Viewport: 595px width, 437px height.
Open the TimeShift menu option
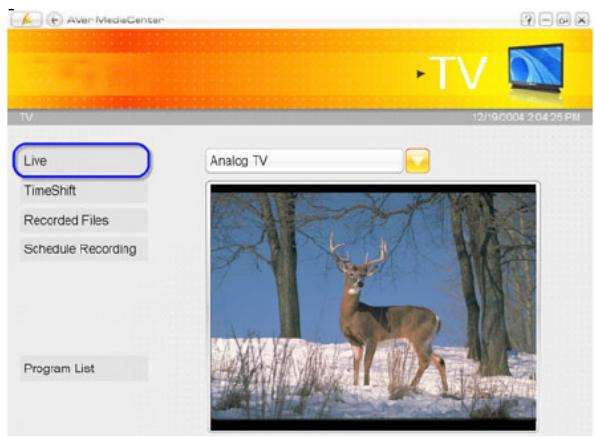83,190
